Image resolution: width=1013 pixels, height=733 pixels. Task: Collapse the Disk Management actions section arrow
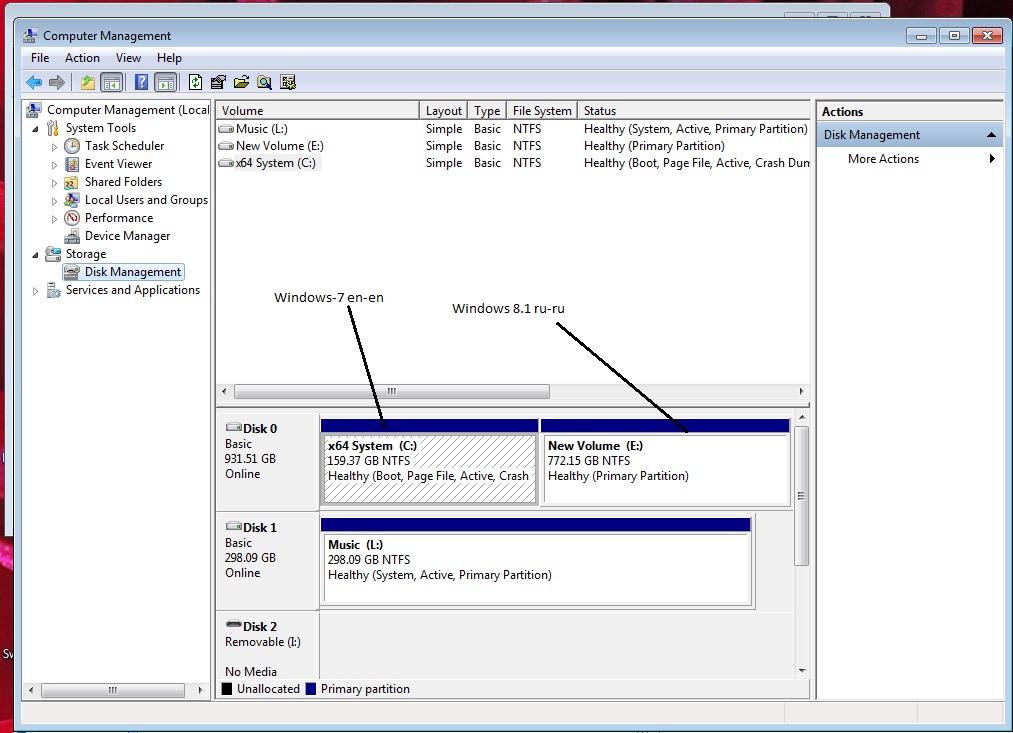(991, 135)
